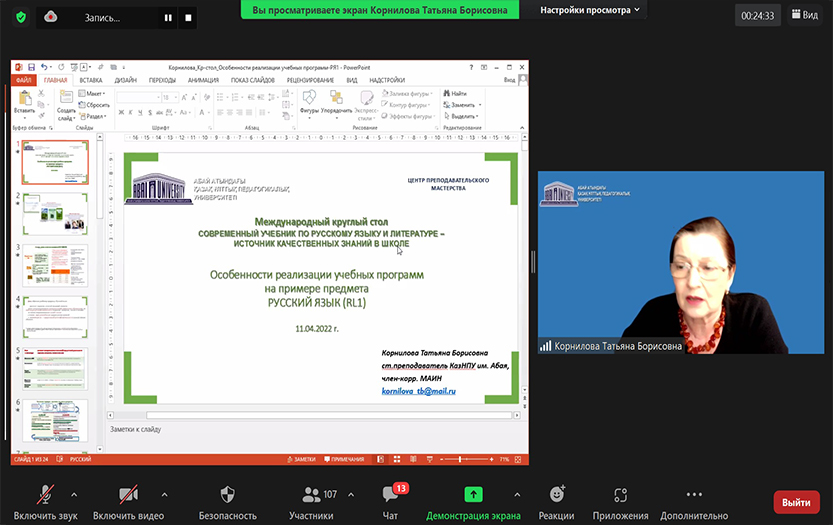Pause the recording

click(167, 17)
